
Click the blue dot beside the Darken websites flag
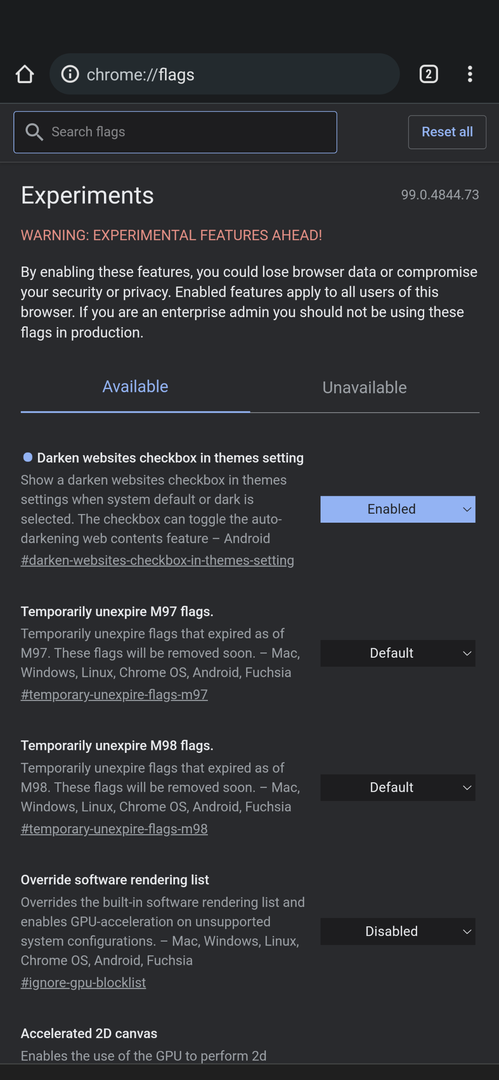click(x=28, y=457)
